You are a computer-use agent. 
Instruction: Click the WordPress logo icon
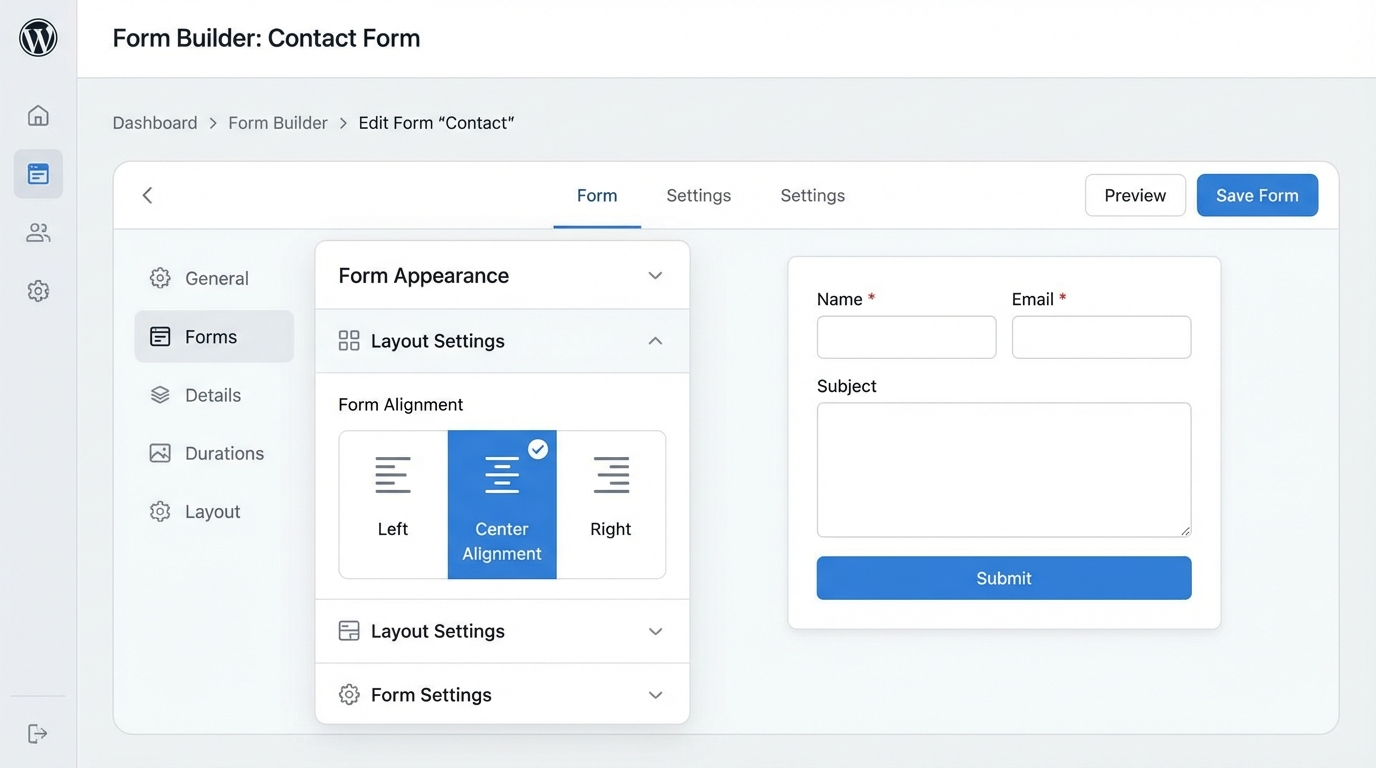pos(37,38)
